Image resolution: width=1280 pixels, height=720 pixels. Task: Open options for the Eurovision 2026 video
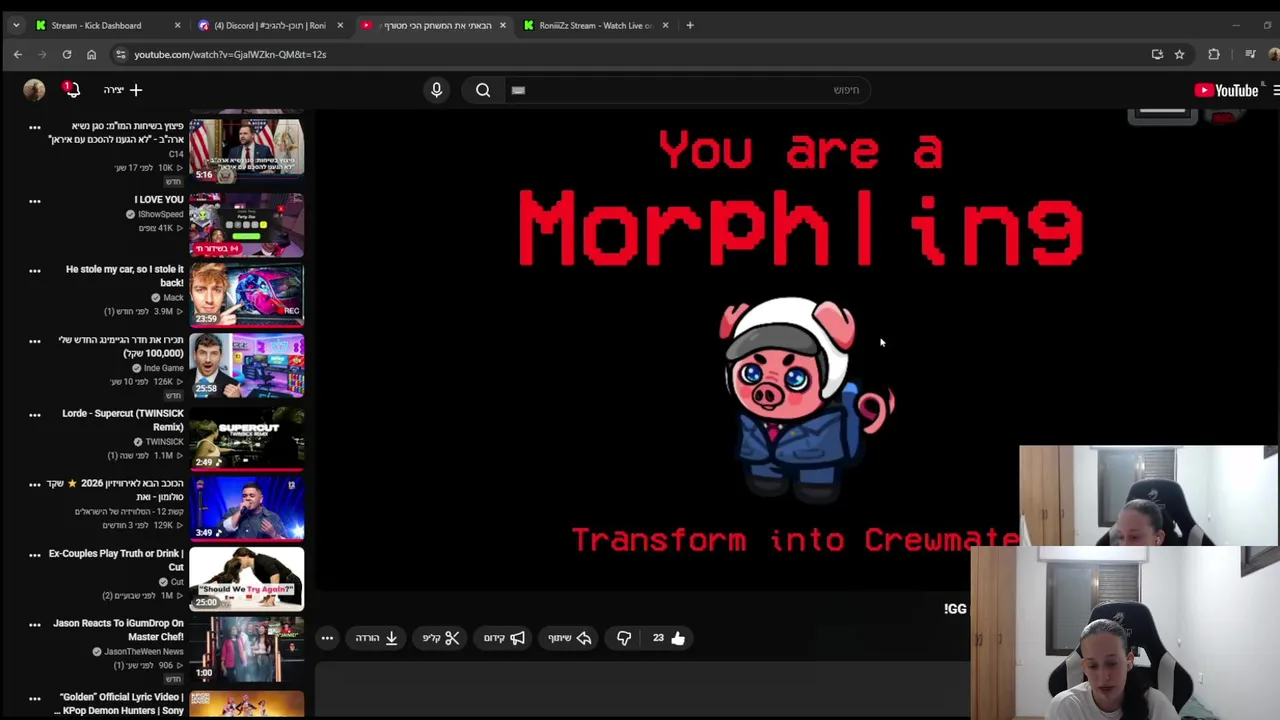click(x=34, y=485)
